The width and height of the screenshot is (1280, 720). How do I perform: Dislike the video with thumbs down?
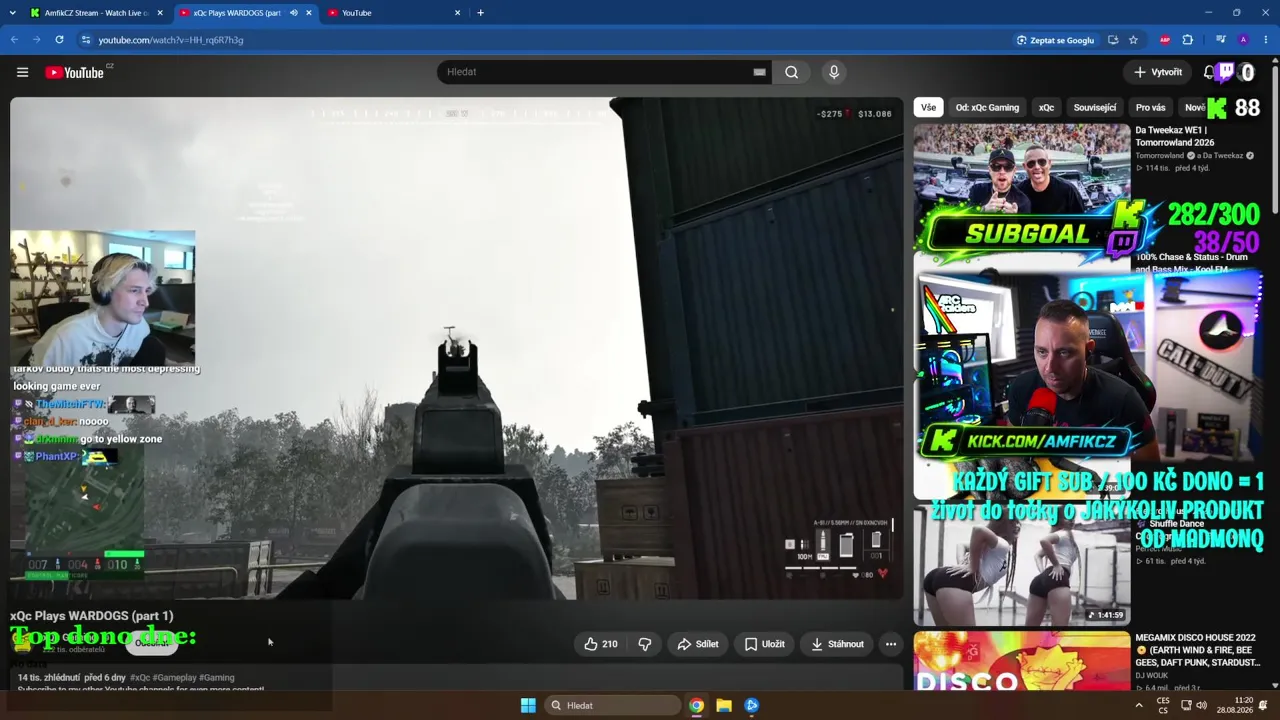645,644
